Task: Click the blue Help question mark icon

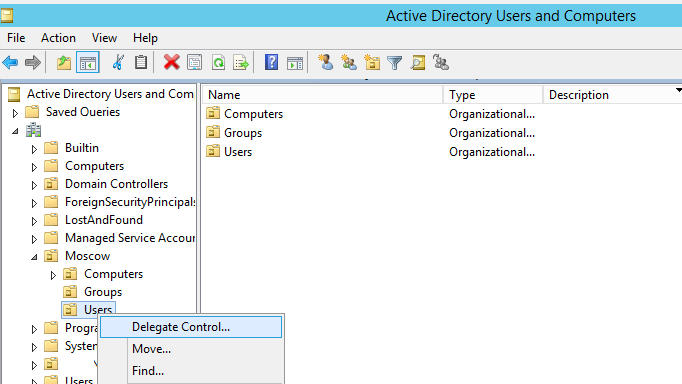Action: (x=271, y=63)
